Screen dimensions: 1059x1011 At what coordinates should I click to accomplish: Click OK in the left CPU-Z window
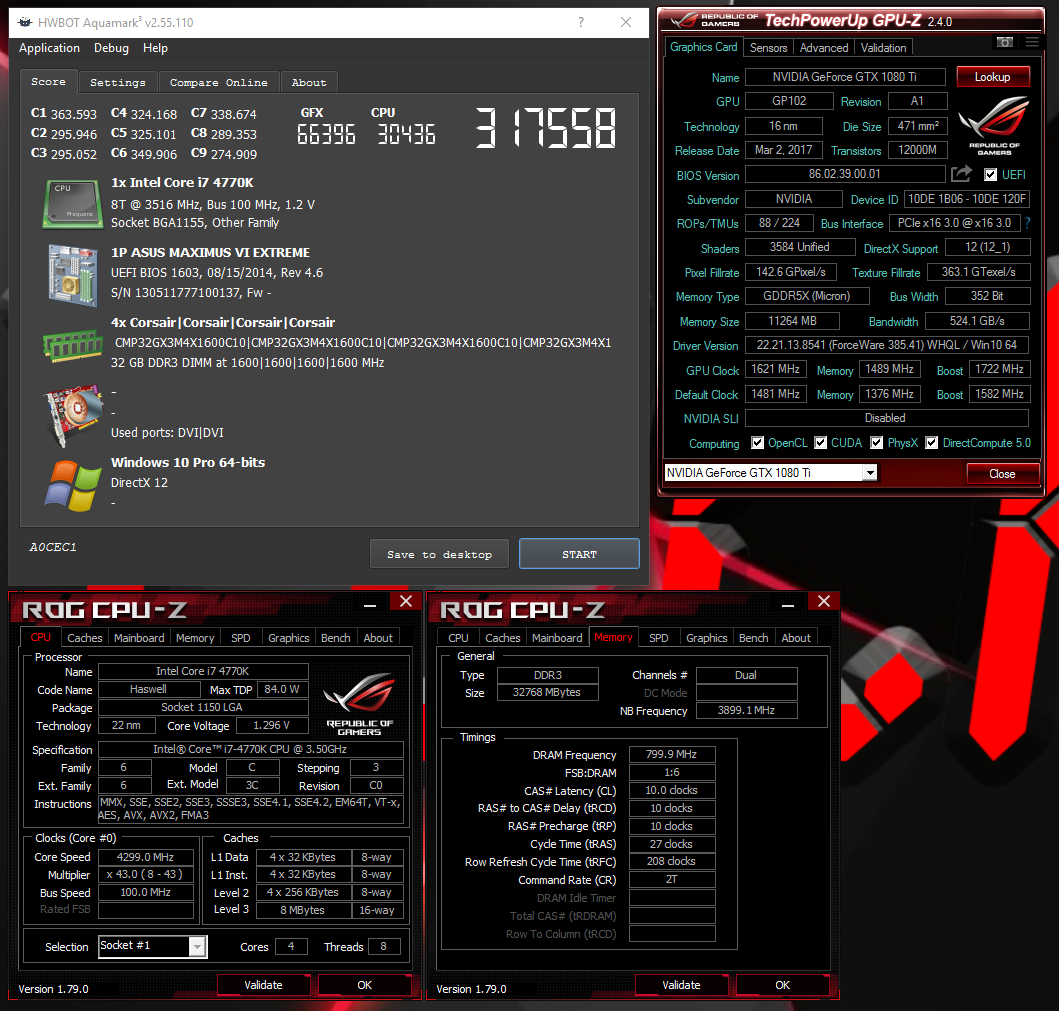point(365,985)
